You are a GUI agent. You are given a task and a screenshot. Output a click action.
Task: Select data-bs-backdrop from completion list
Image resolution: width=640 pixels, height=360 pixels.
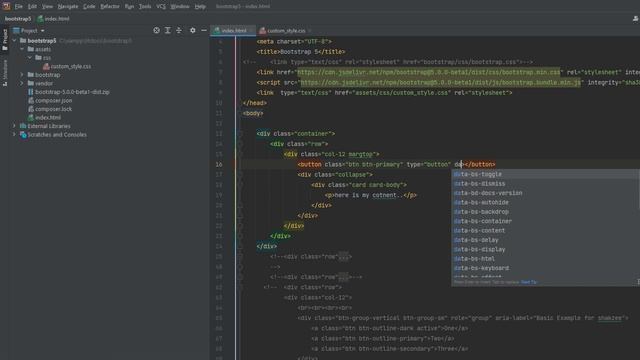coord(545,212)
